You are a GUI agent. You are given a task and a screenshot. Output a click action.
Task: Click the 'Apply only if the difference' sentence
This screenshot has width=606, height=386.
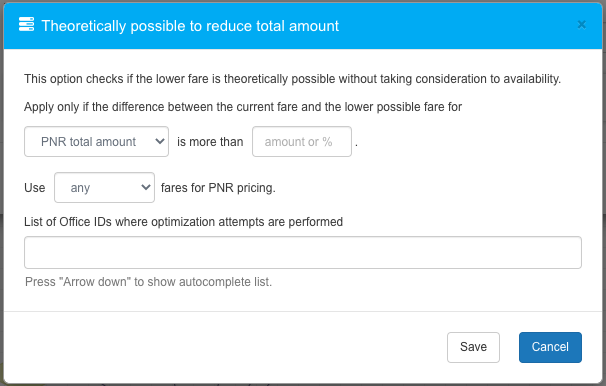pyautogui.click(x=243, y=107)
